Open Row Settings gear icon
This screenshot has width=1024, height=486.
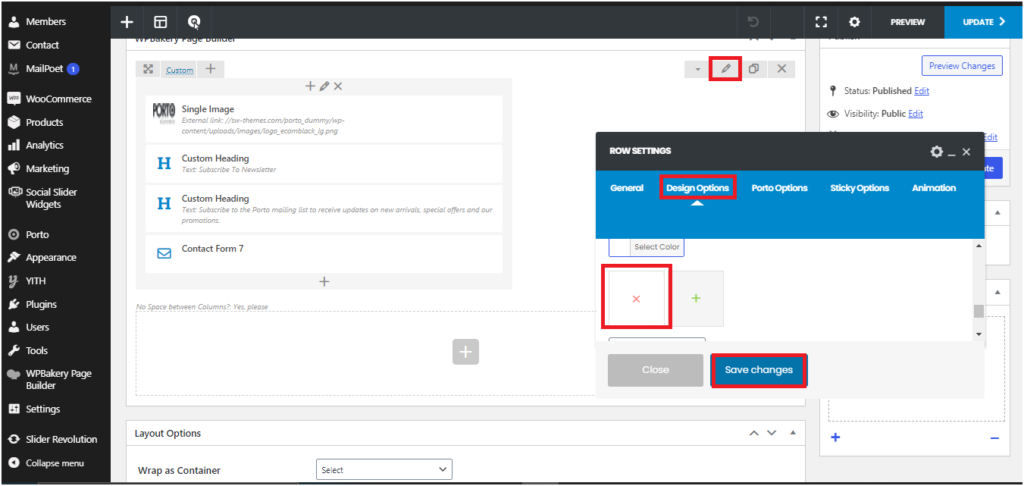936,152
